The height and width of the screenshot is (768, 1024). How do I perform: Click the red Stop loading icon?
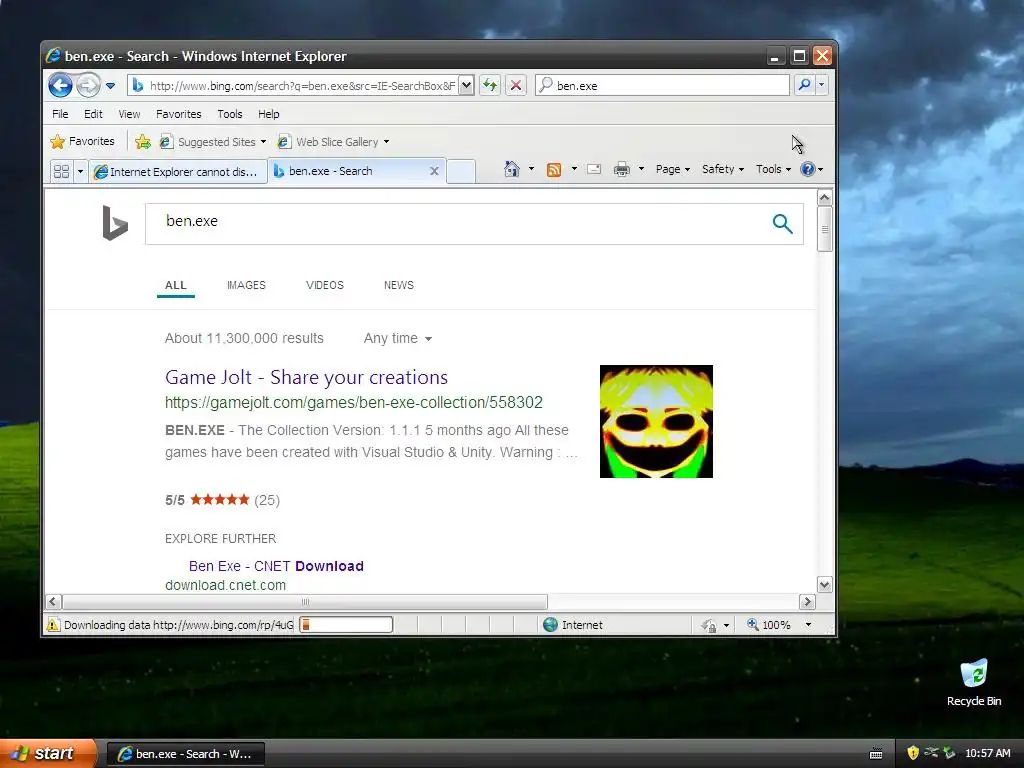pyautogui.click(x=516, y=85)
